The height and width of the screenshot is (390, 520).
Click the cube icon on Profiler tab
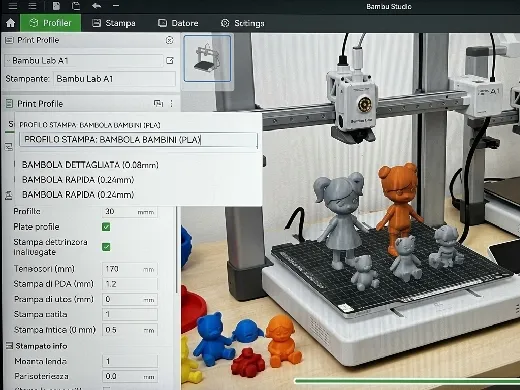(x=34, y=23)
